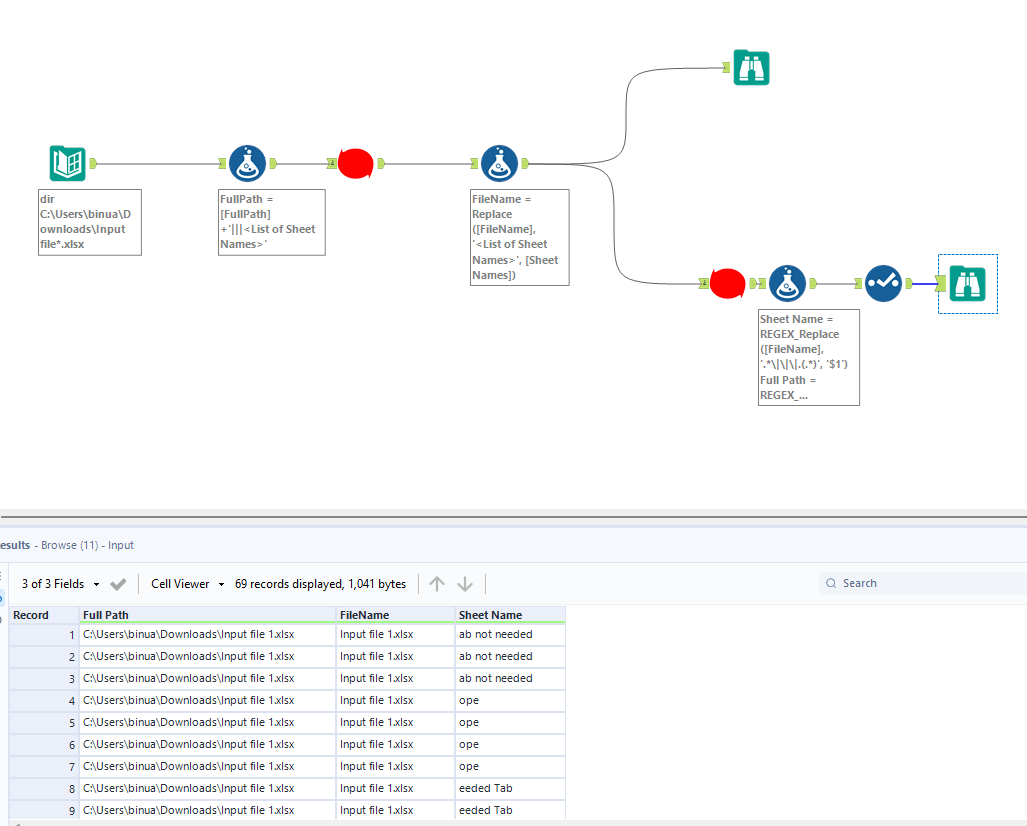Select the Sheet Name cell in record 4
Viewport: 1027px width, 826px height.
[509, 700]
